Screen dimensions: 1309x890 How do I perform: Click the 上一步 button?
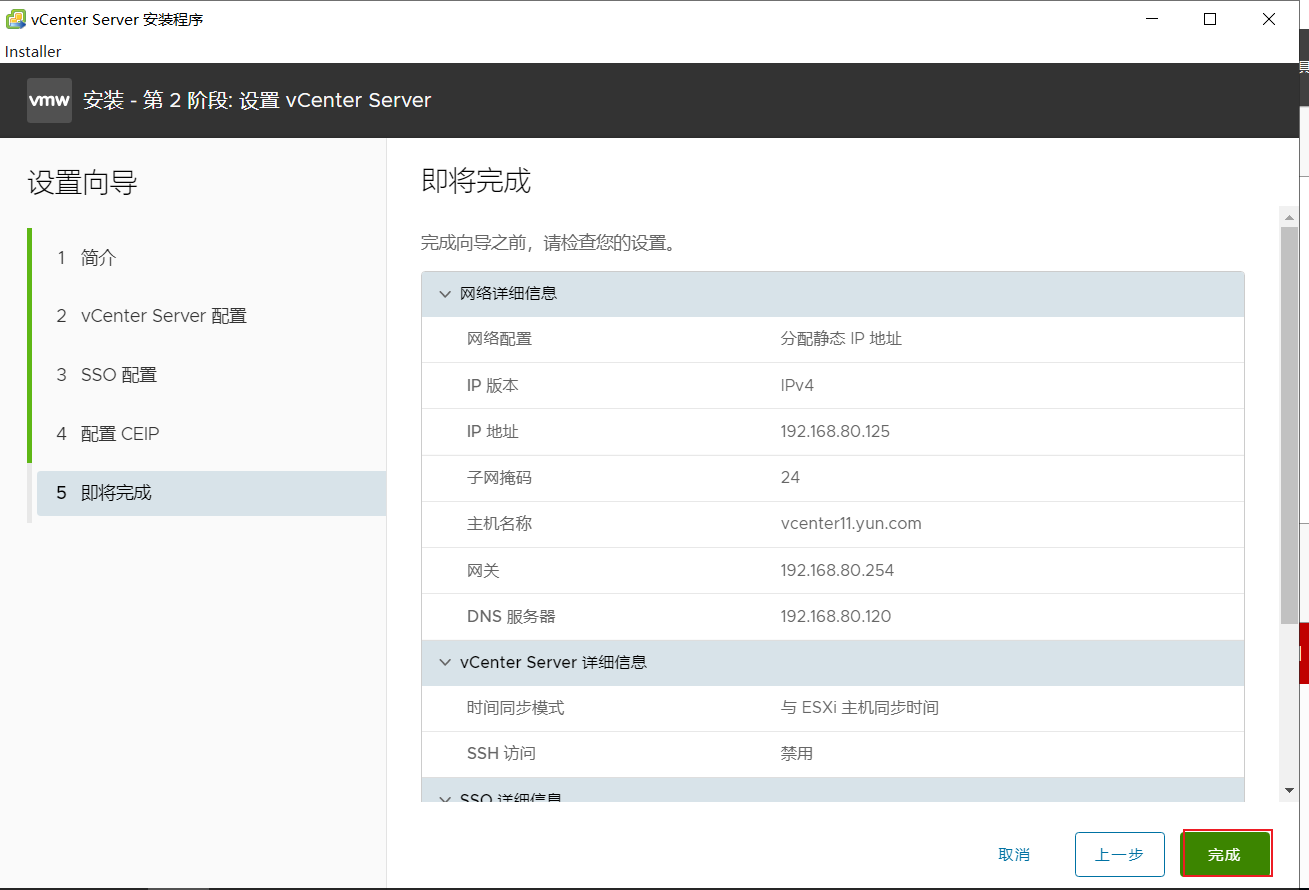click(x=1120, y=855)
